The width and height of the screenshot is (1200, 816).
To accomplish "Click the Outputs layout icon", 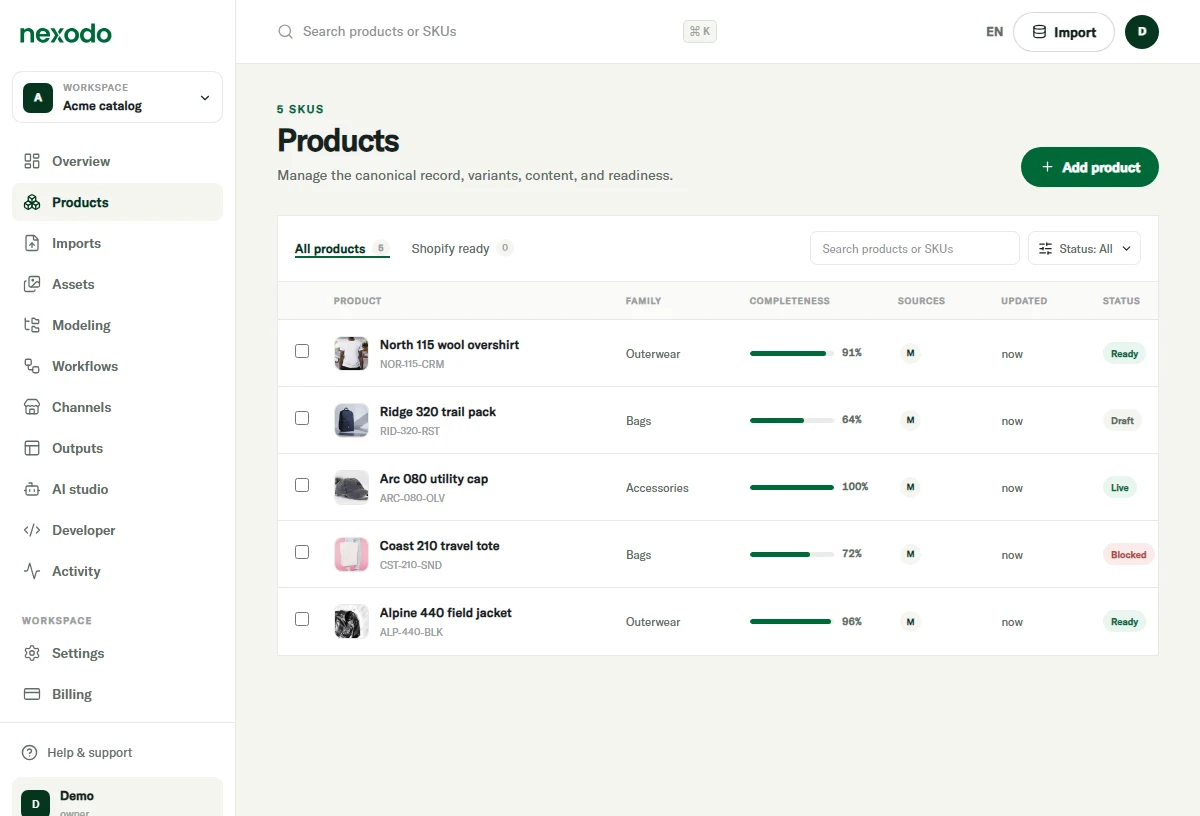I will [x=32, y=448].
